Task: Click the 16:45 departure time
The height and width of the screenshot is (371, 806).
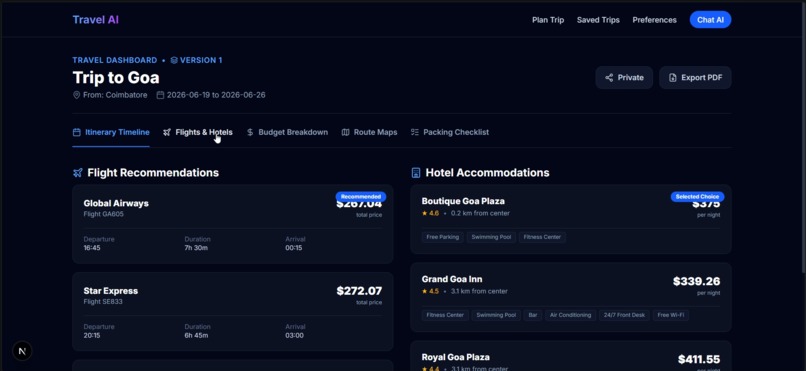Action: click(x=92, y=248)
